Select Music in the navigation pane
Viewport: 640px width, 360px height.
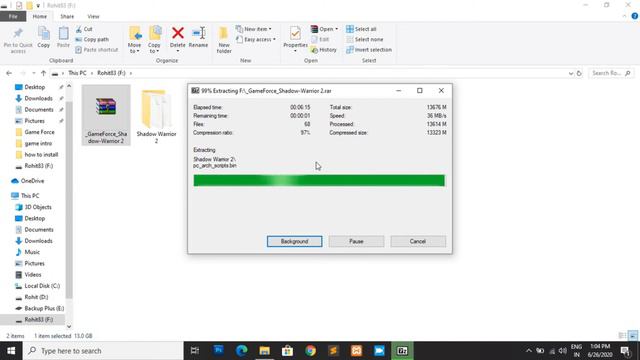point(32,252)
